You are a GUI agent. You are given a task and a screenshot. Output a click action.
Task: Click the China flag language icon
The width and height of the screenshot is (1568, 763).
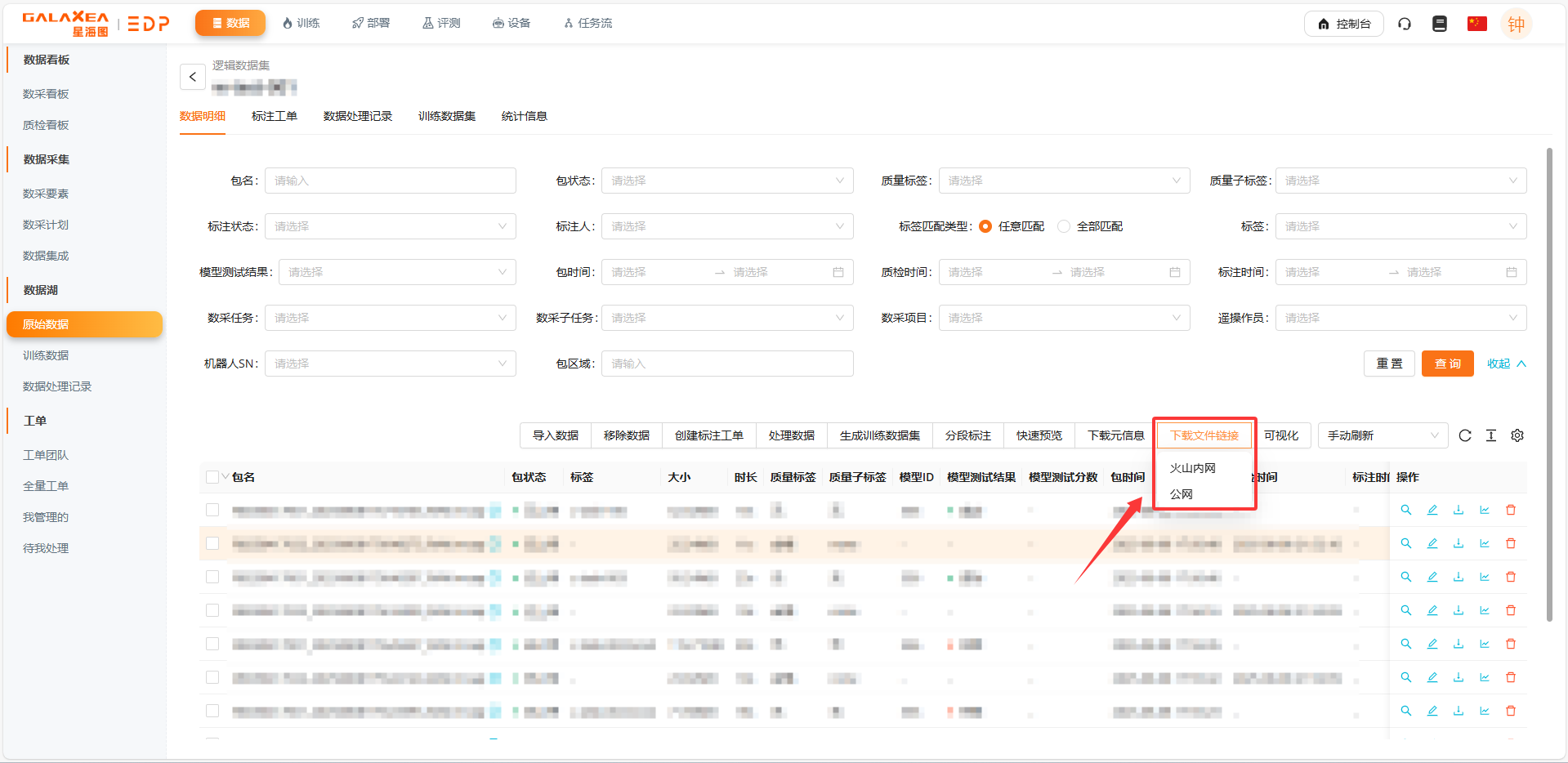click(x=1476, y=24)
